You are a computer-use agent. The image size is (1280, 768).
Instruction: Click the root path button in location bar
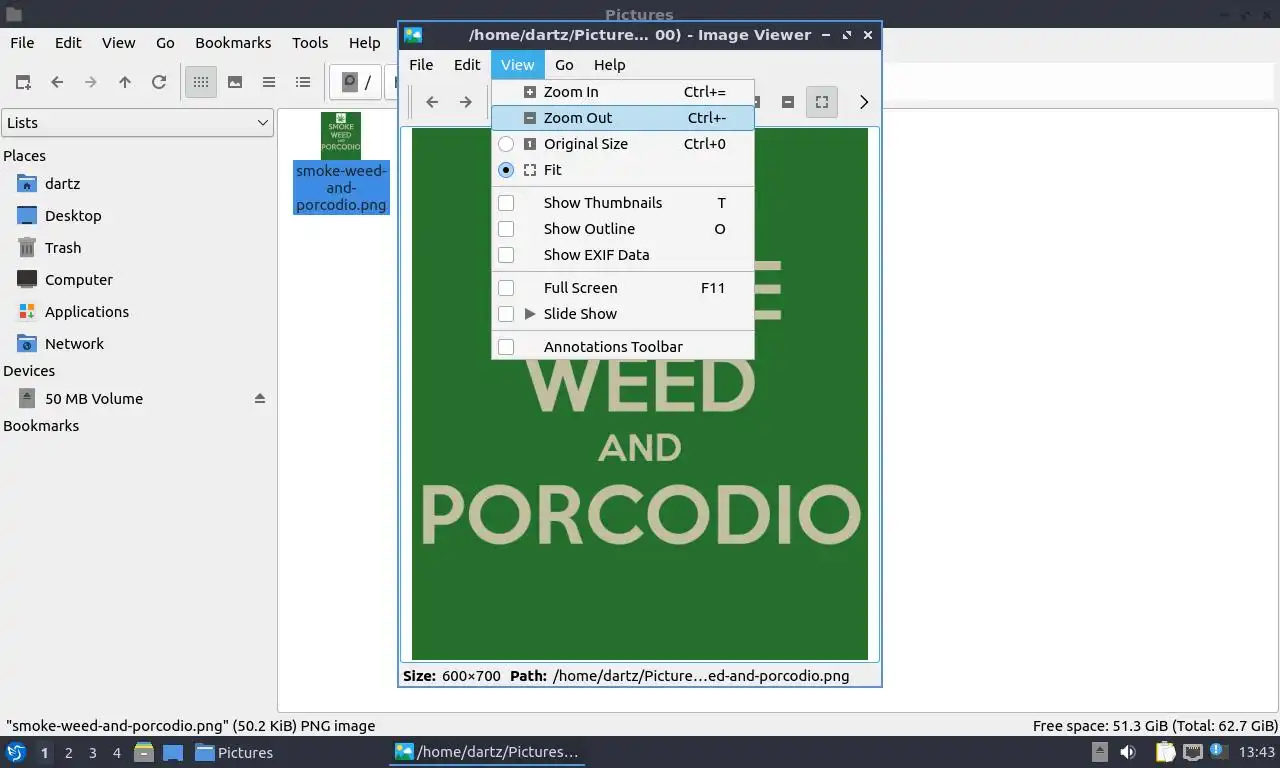click(356, 82)
